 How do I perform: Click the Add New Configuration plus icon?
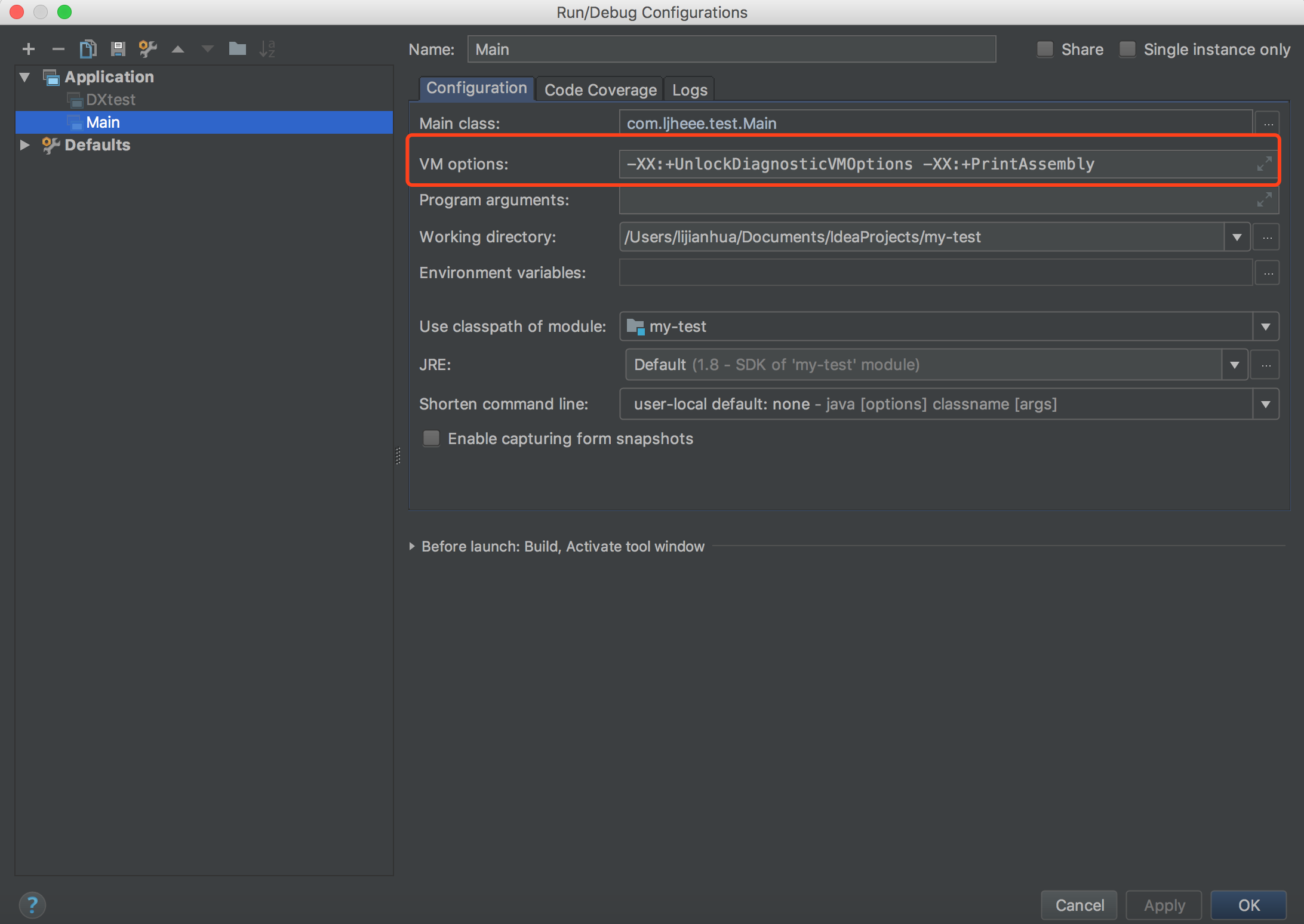tap(28, 49)
